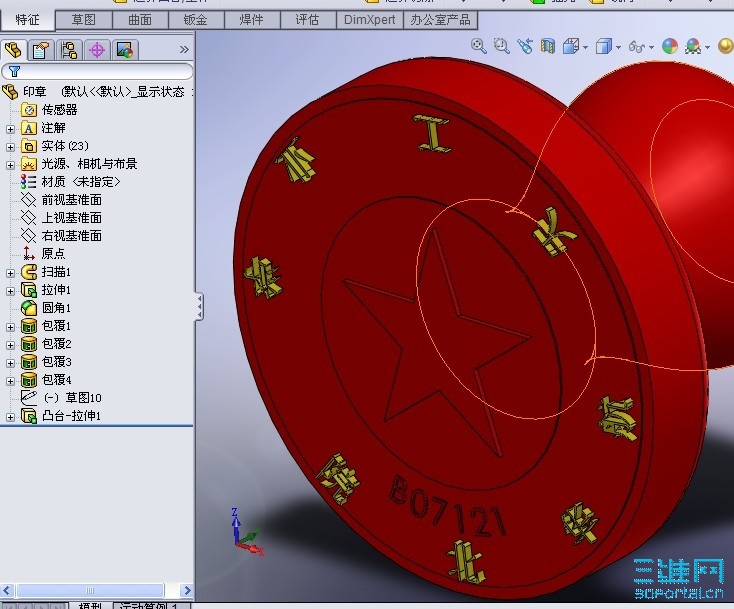Viewport: 734px width, 609px height.
Task: Select the 前视基准面 plane
Action: (71, 200)
